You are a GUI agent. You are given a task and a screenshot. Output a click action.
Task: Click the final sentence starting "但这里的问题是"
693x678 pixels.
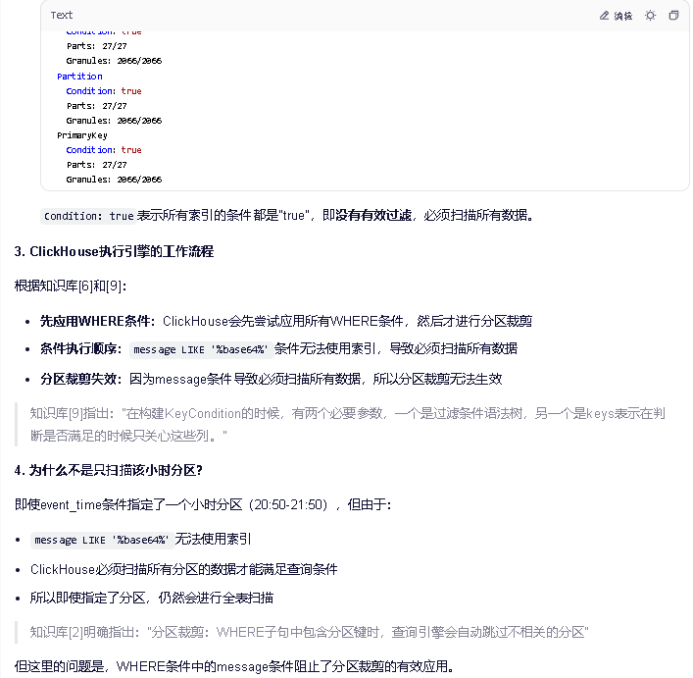coord(234,666)
